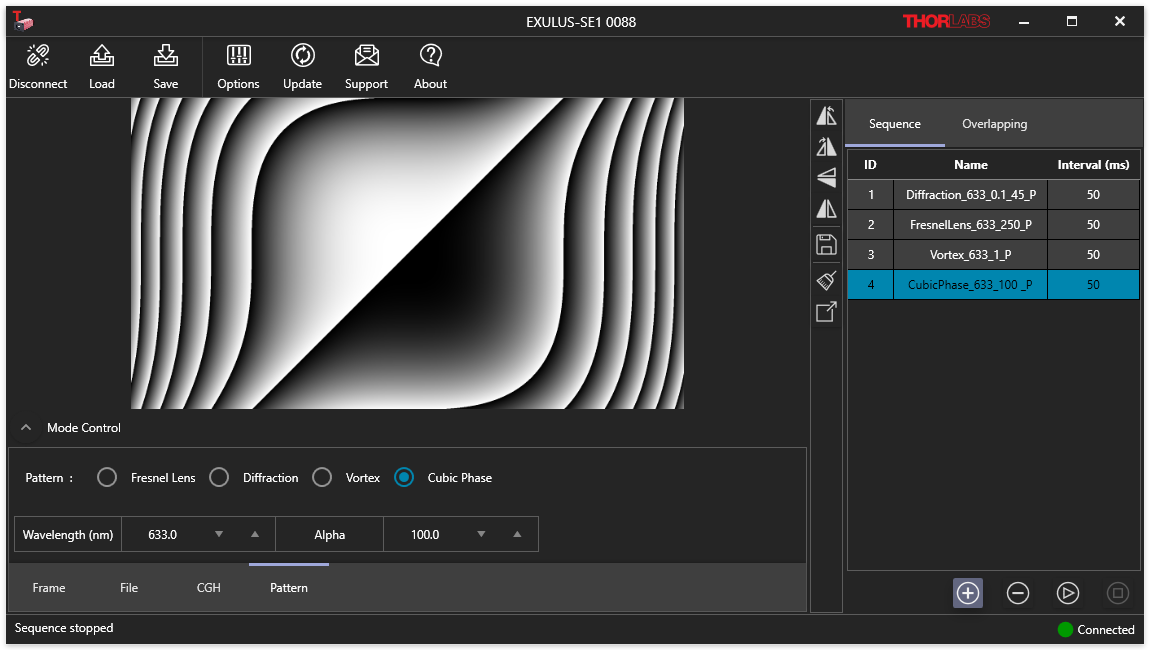Click the pop-out external window icon

click(x=826, y=312)
